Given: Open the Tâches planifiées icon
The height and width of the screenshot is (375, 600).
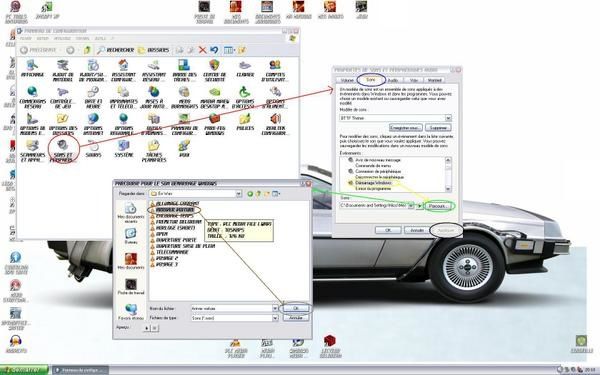Looking at the screenshot, I should [154, 151].
